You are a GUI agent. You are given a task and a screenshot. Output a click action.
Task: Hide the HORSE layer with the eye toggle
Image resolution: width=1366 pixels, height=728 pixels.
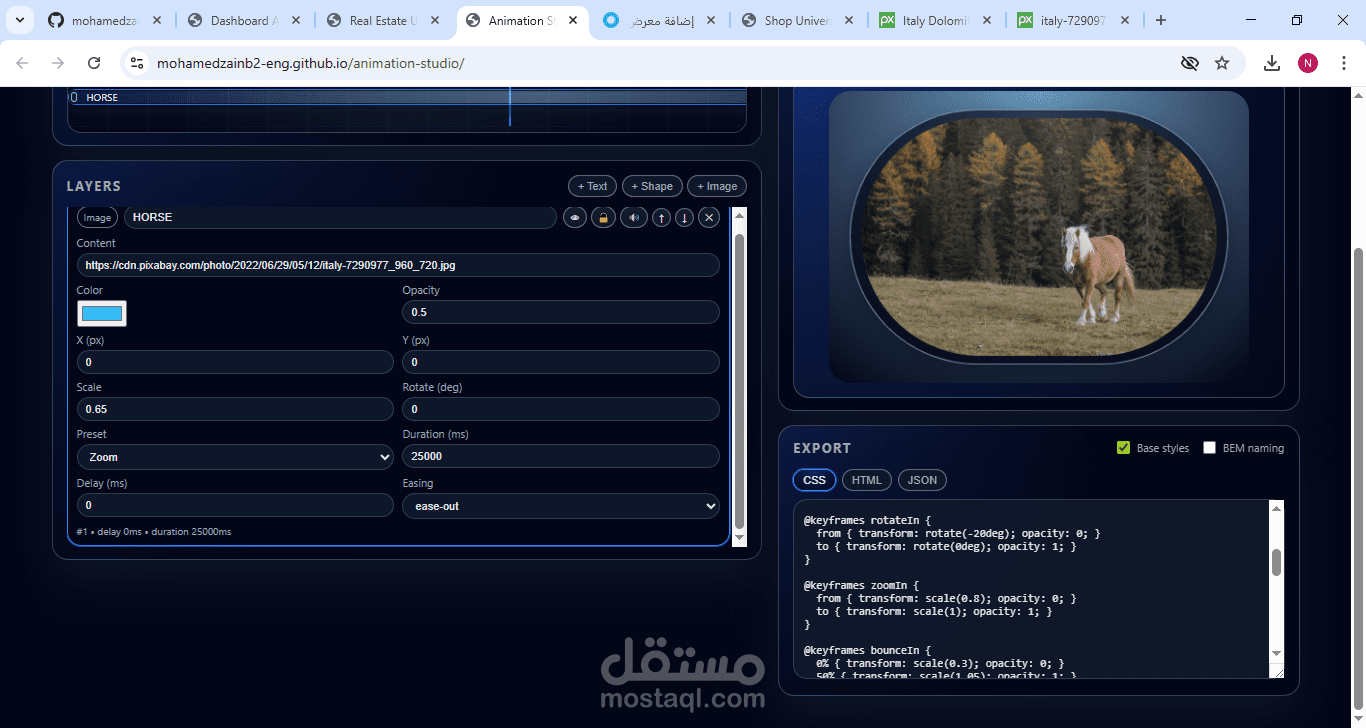tap(575, 217)
